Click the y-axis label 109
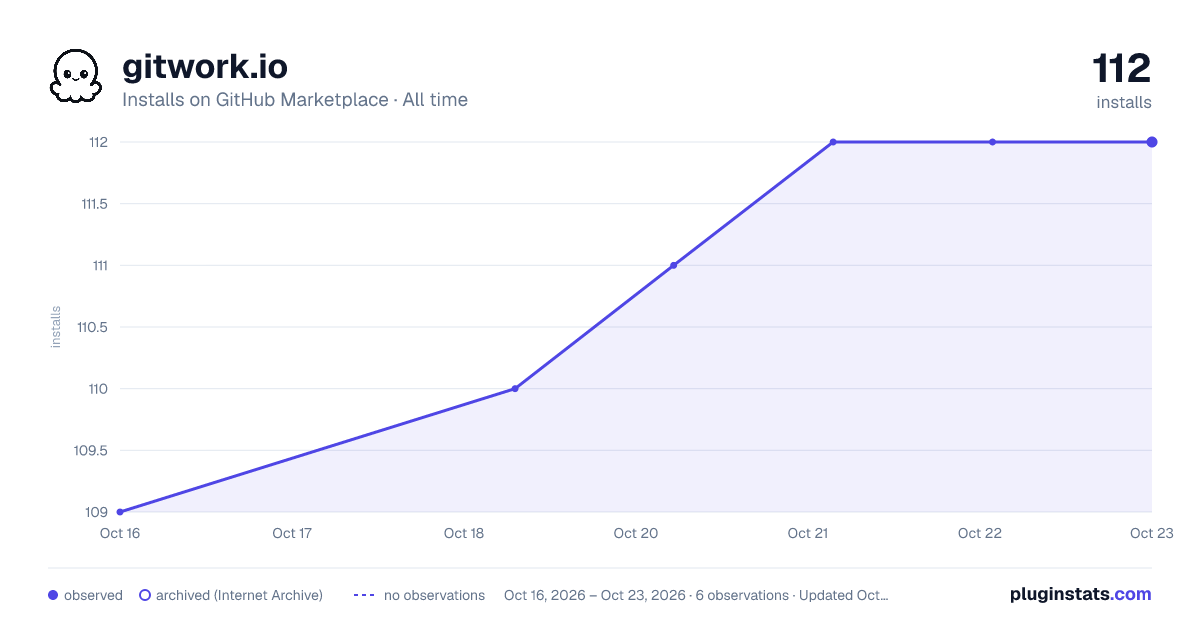 pyautogui.click(x=97, y=512)
